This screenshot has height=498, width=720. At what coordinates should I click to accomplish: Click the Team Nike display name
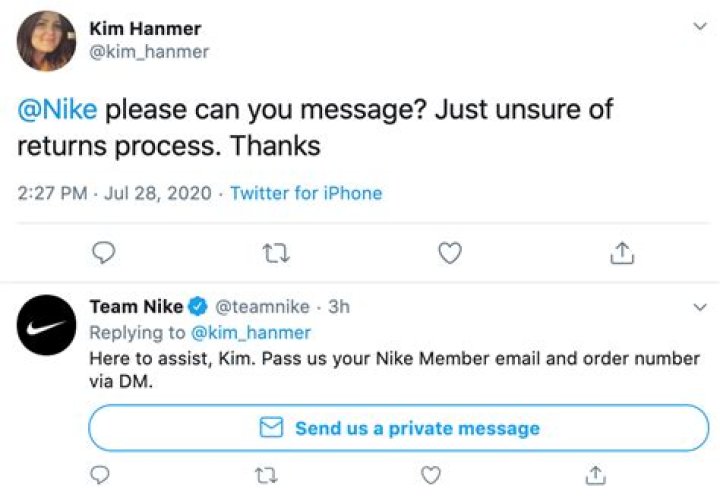[x=133, y=307]
